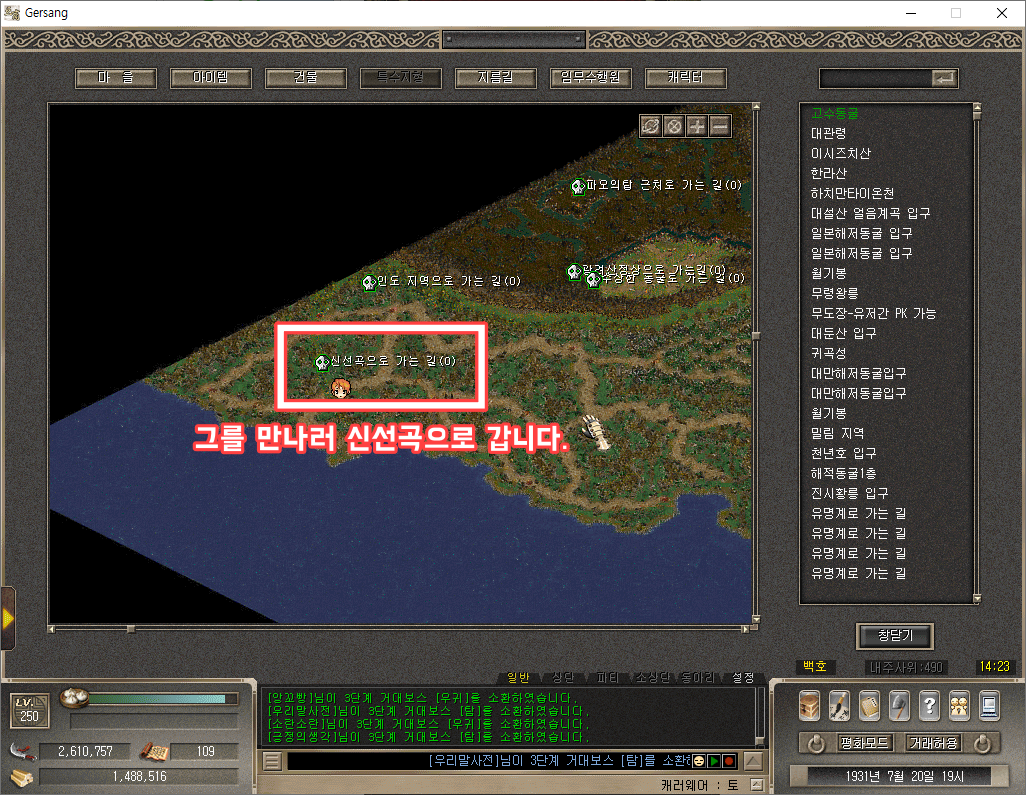
Task: Click the dumpling food icon
Action: pos(75,698)
